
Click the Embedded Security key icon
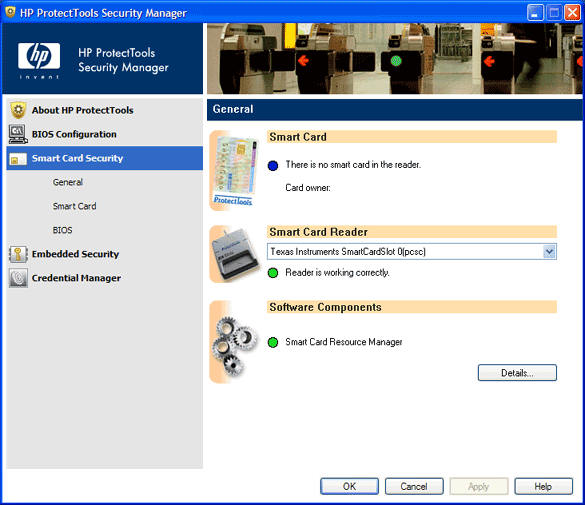coord(18,254)
